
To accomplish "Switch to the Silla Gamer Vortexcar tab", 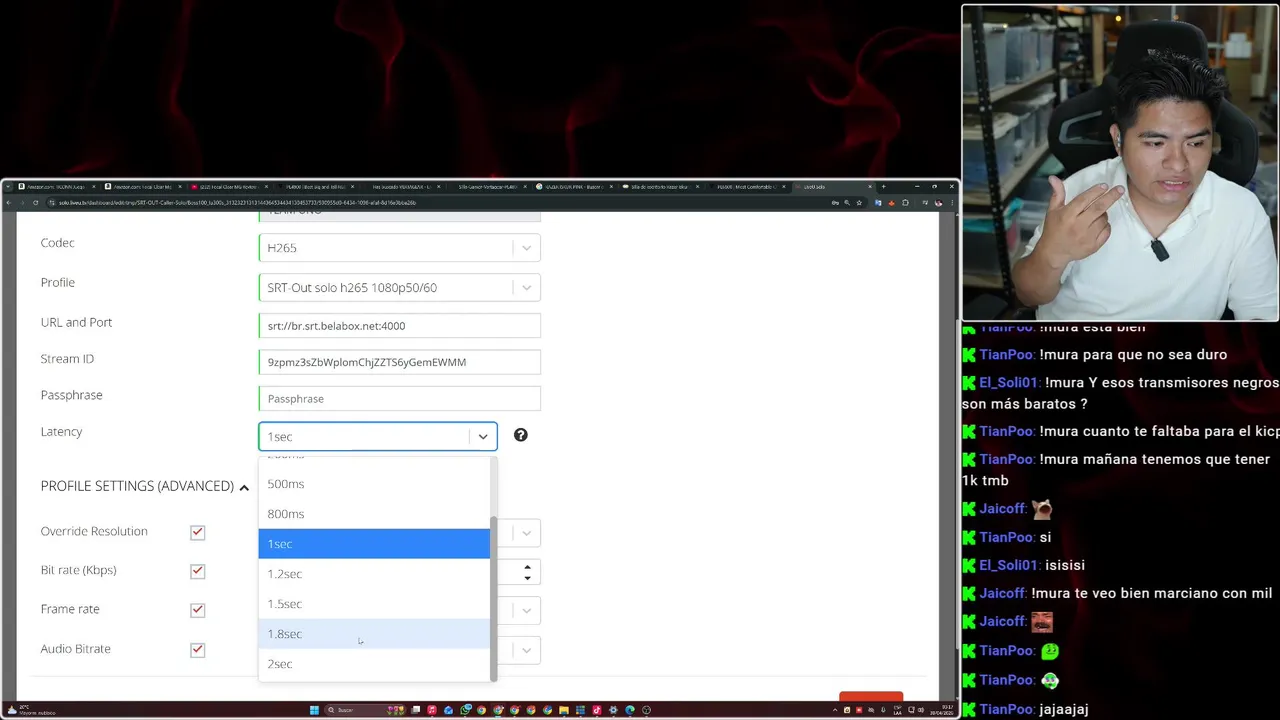I will (487, 187).
